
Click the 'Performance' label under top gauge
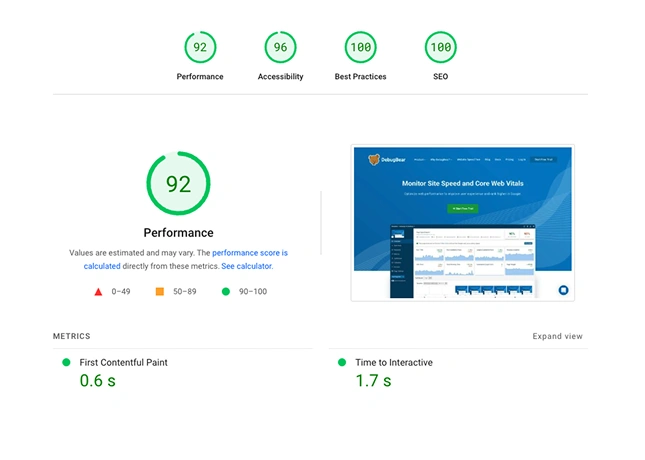point(200,77)
